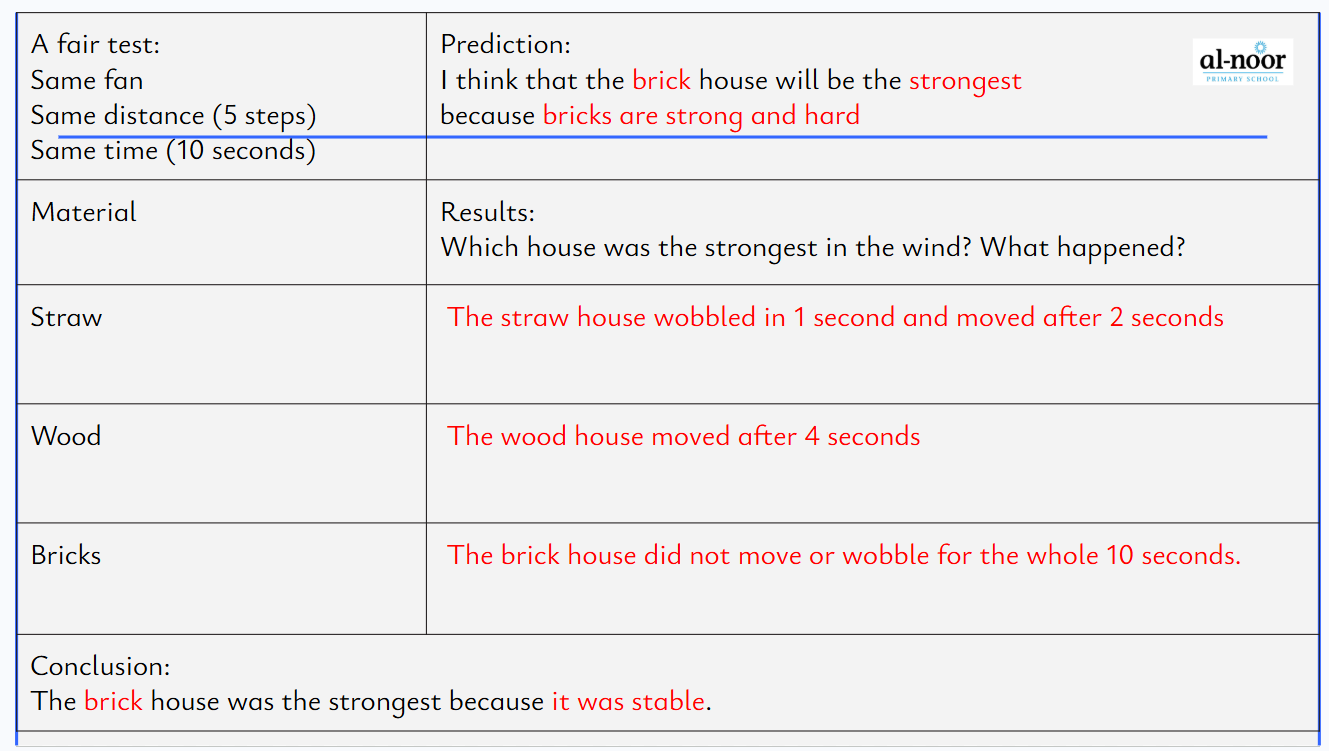Click the 'Prediction:' heading
The height and width of the screenshot is (751, 1329).
click(505, 44)
